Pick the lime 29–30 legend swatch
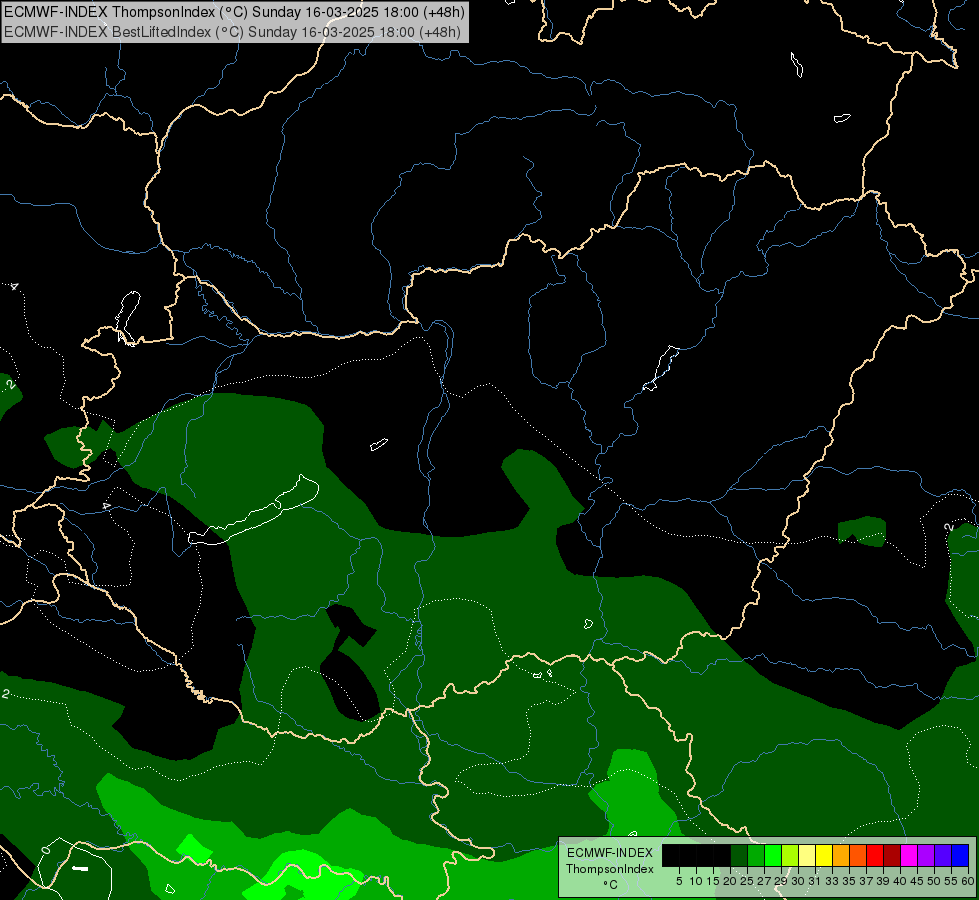 coord(790,856)
